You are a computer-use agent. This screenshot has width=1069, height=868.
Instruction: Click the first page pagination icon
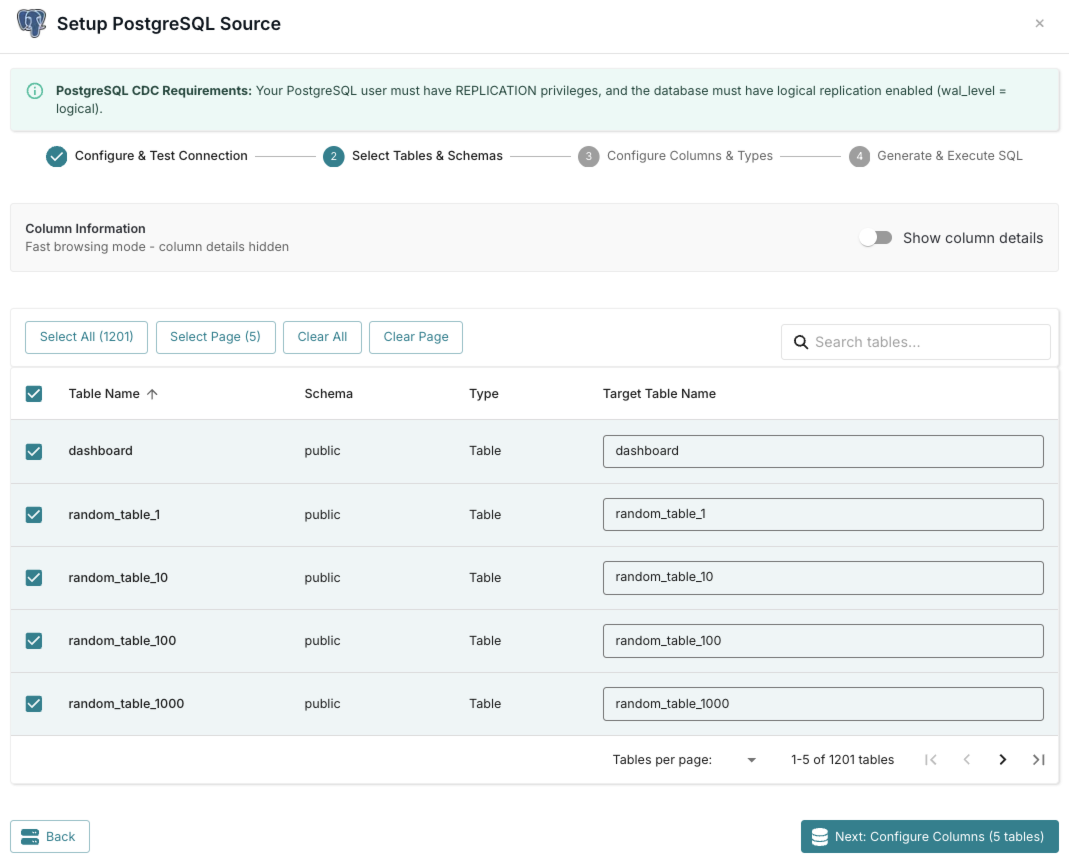(x=930, y=760)
